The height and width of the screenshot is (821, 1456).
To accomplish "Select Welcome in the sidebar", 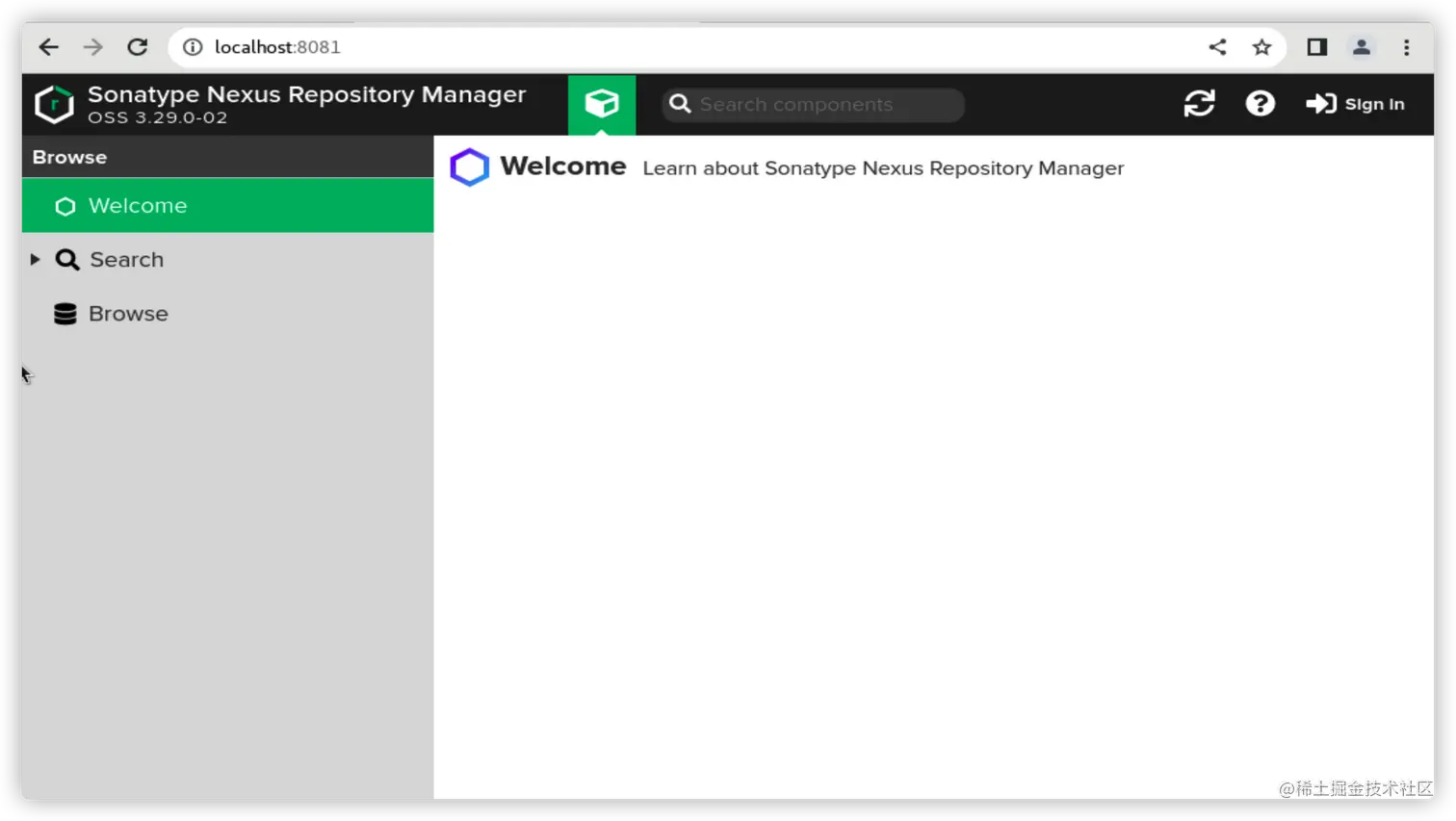I will (x=227, y=206).
